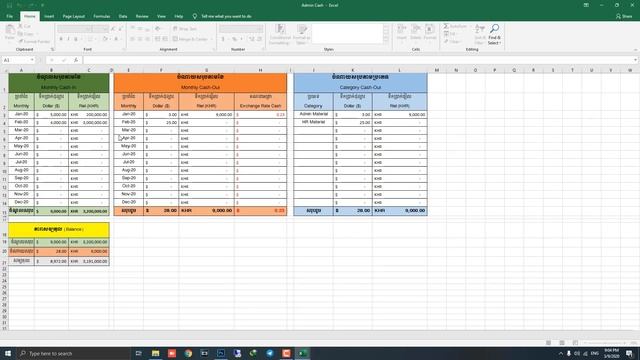Click the Cut scissors button

click(x=24, y=26)
